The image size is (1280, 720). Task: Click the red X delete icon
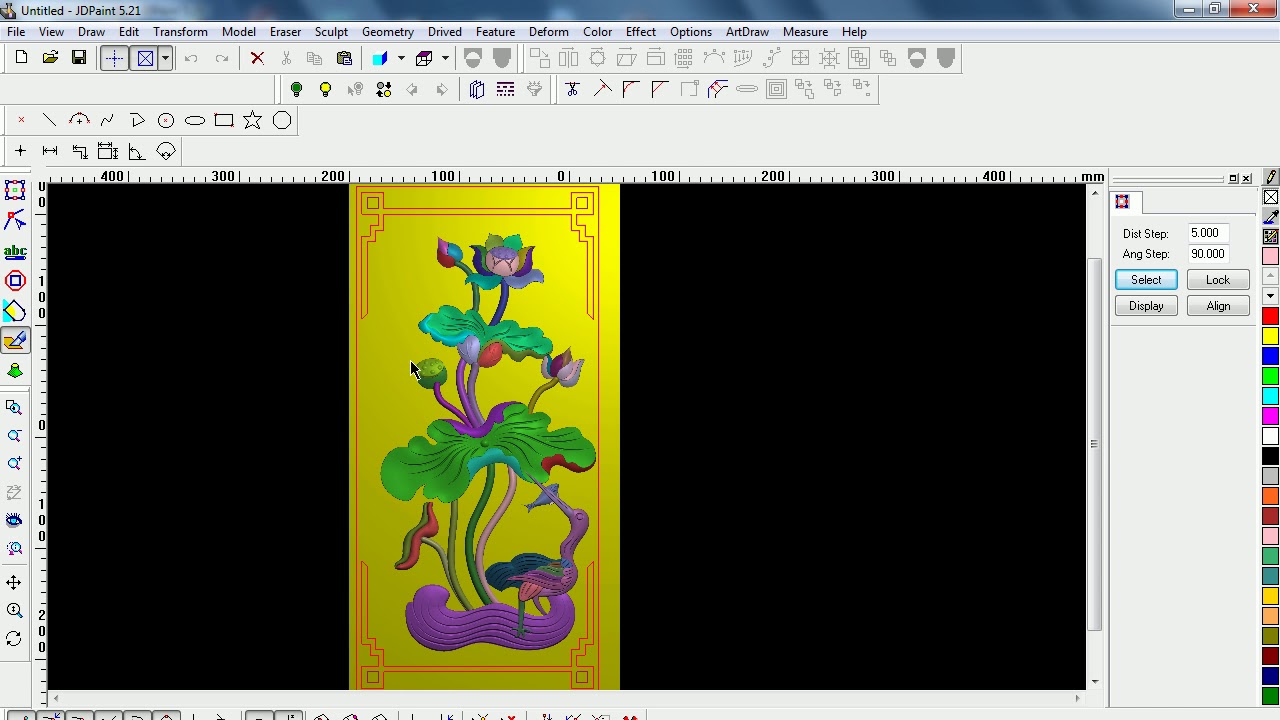pyautogui.click(x=257, y=58)
